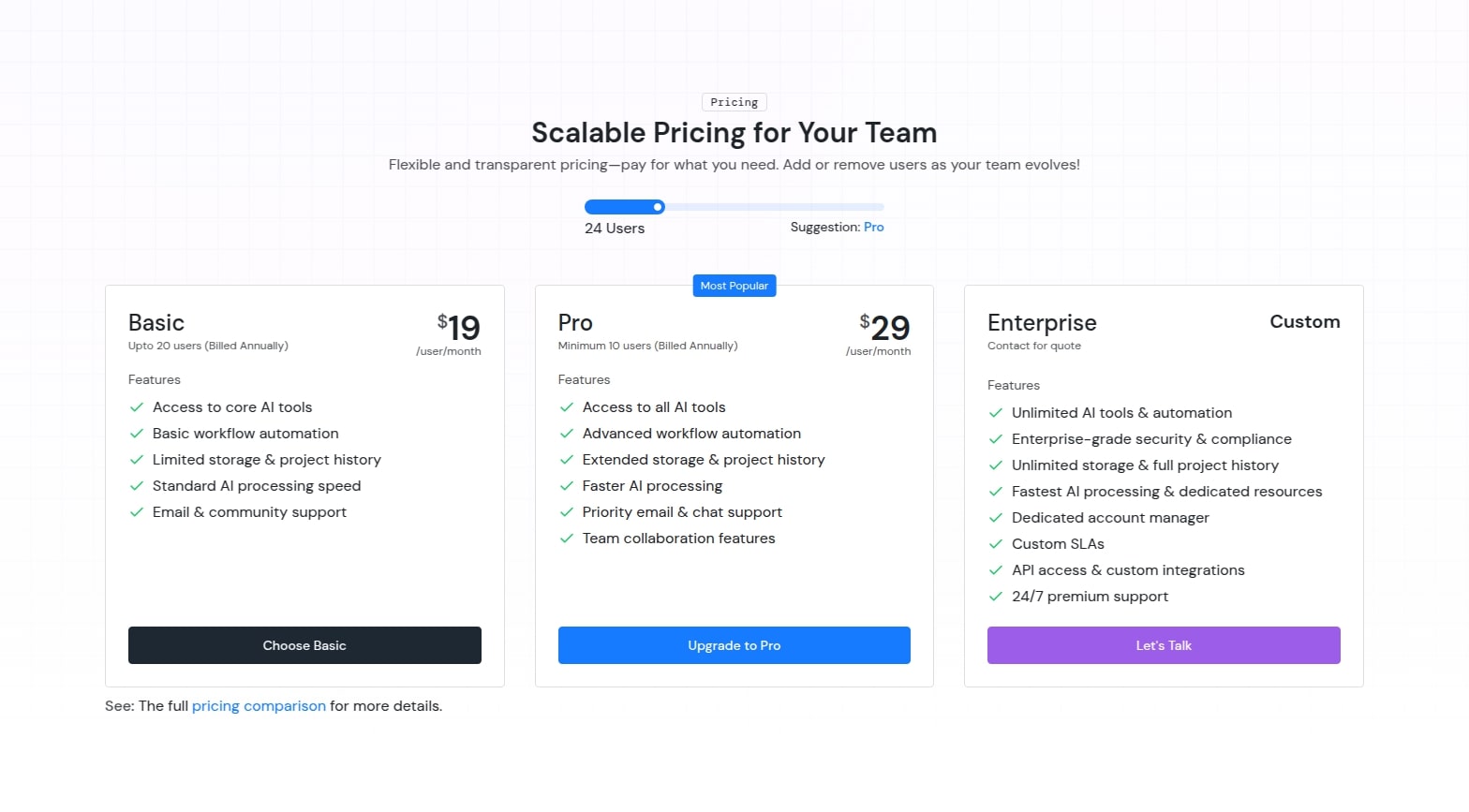
Task: Open the pricing comparison link
Action: [259, 706]
